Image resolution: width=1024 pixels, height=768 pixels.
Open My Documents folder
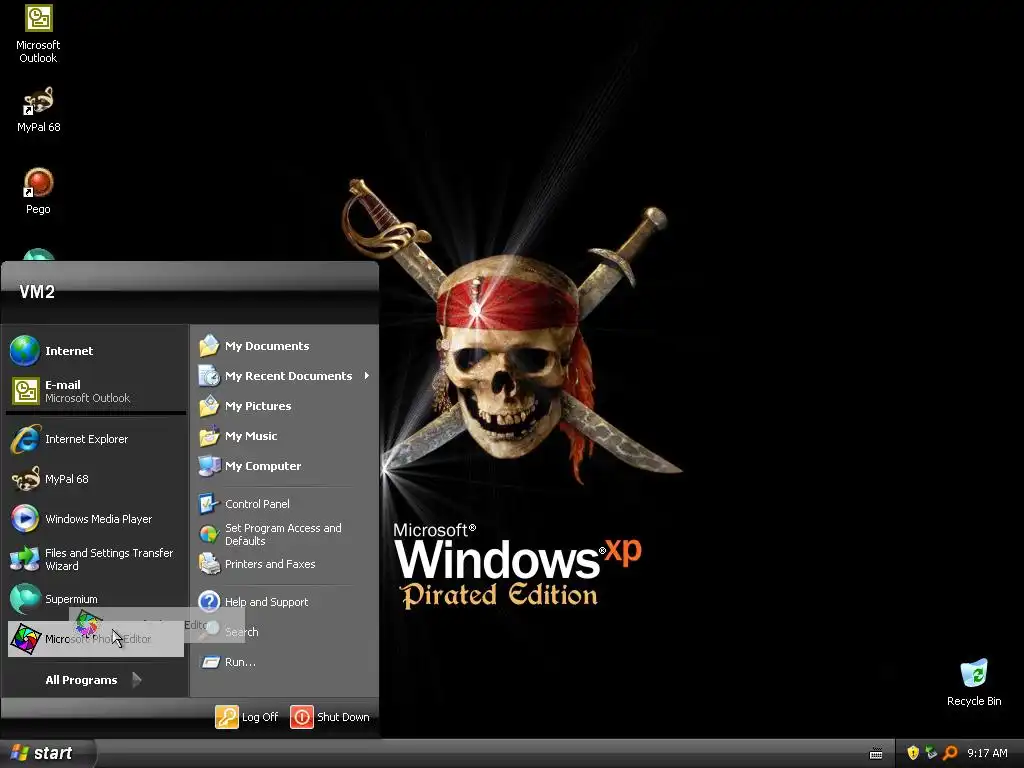click(284, 346)
